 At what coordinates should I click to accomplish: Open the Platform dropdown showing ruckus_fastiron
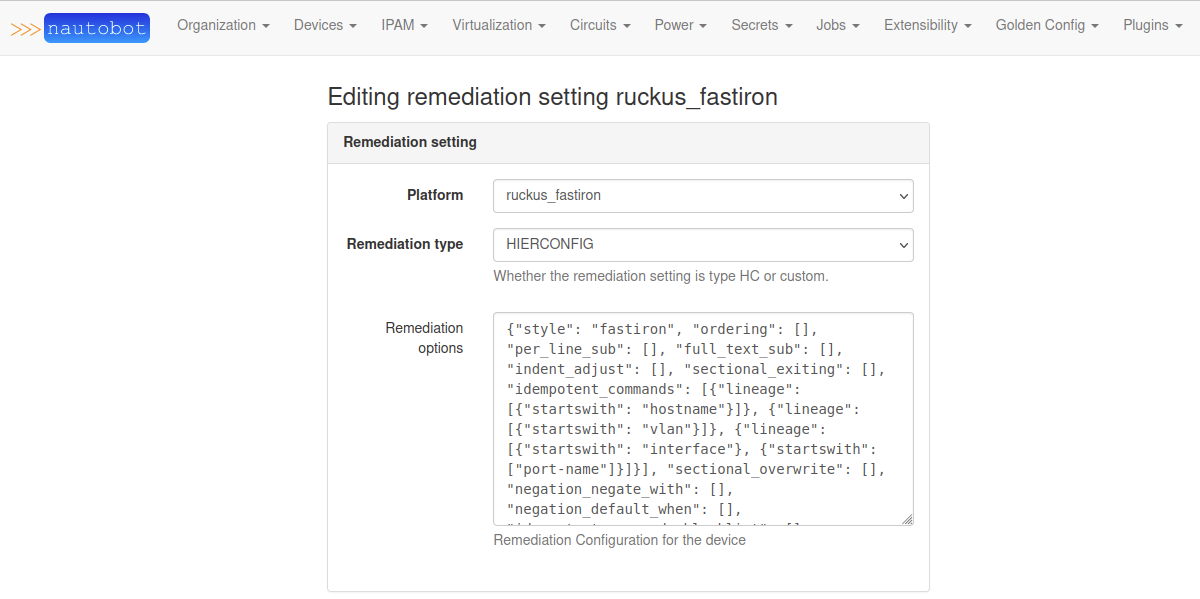tap(703, 196)
